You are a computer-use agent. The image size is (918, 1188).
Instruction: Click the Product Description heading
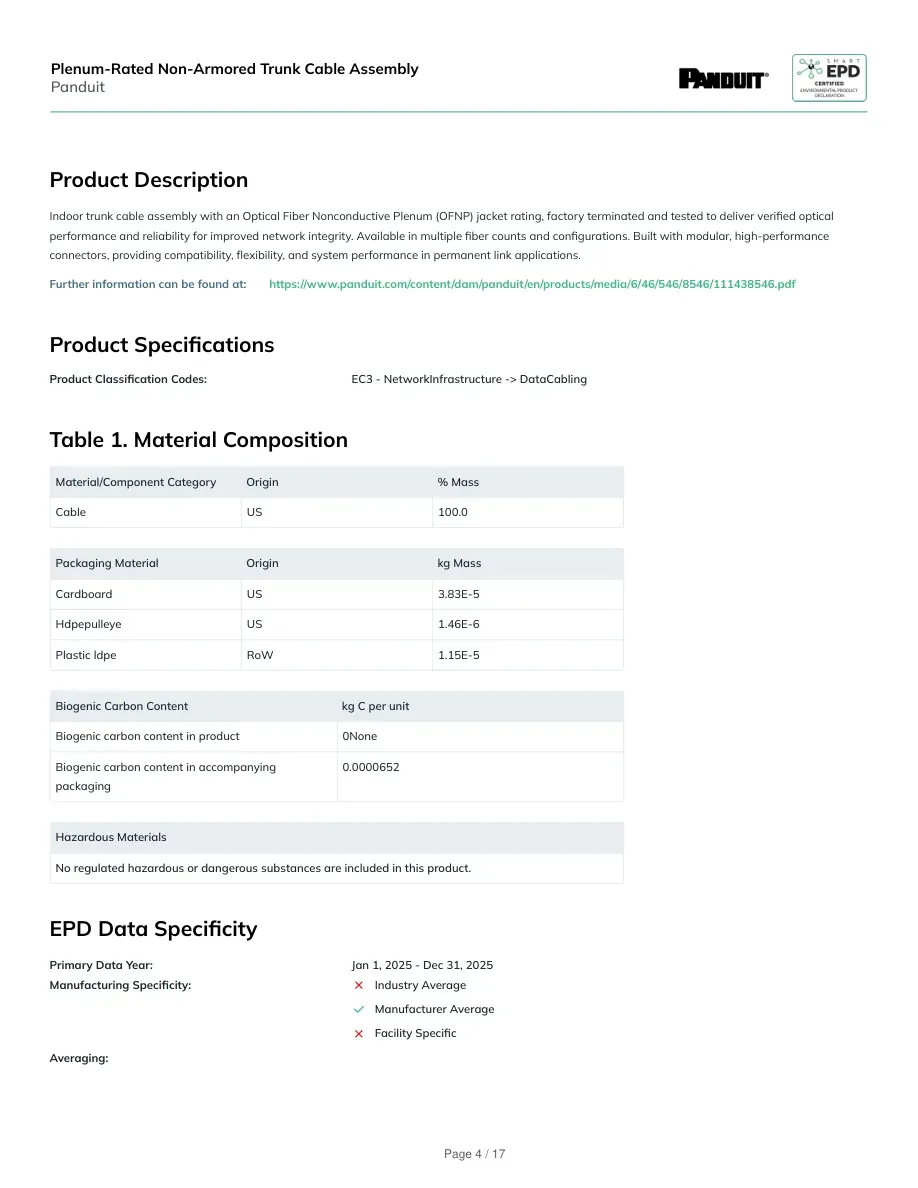point(148,180)
